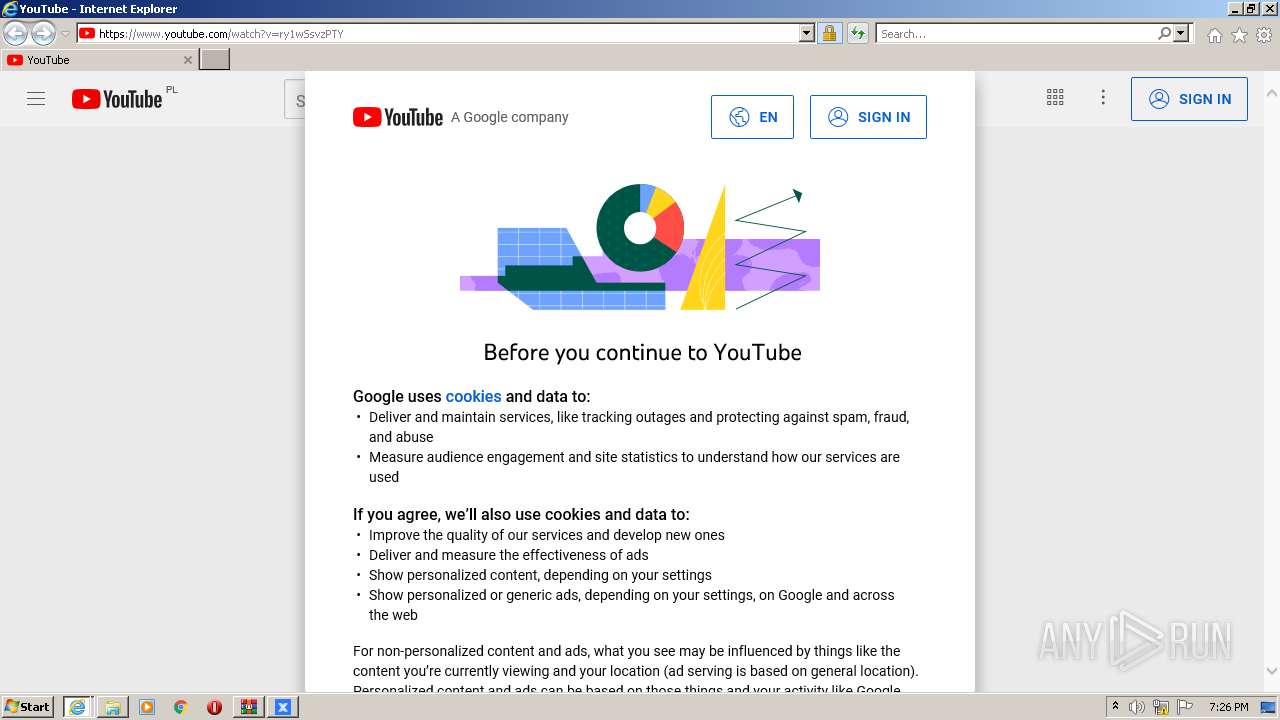Click SIGN IN inside the consent dialog
This screenshot has height=720, width=1280.
(868, 117)
